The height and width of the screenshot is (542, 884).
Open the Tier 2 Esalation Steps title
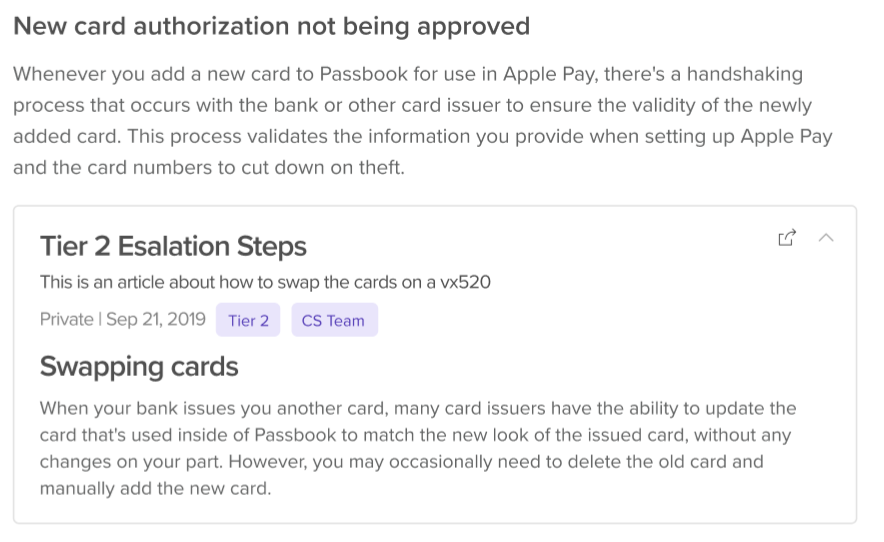[173, 246]
